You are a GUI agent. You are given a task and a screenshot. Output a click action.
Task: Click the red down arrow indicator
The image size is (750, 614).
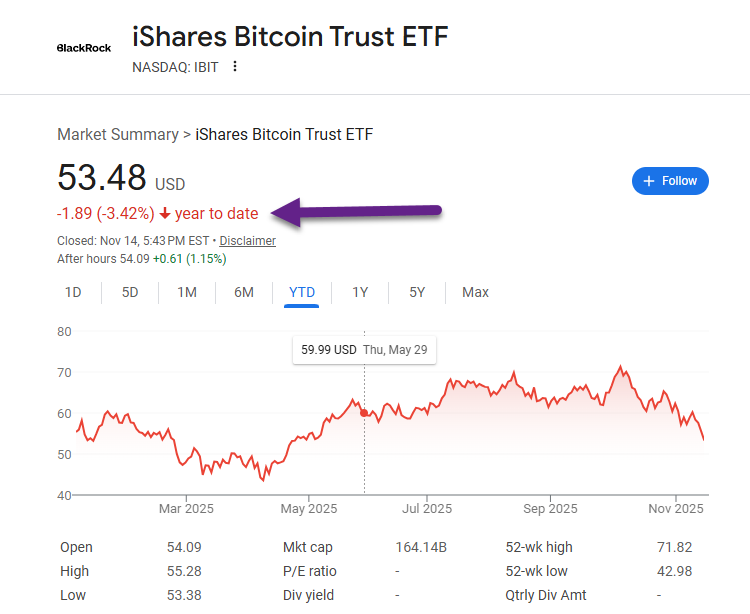(164, 214)
